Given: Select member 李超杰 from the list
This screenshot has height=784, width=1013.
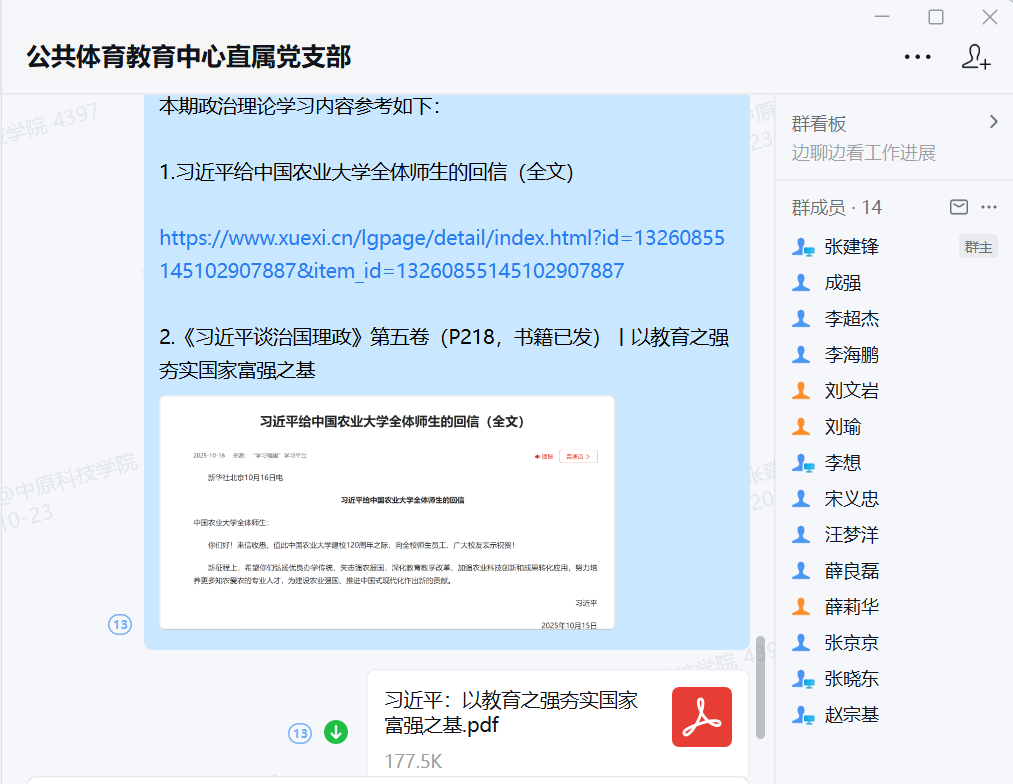Looking at the screenshot, I should pyautogui.click(x=852, y=319).
